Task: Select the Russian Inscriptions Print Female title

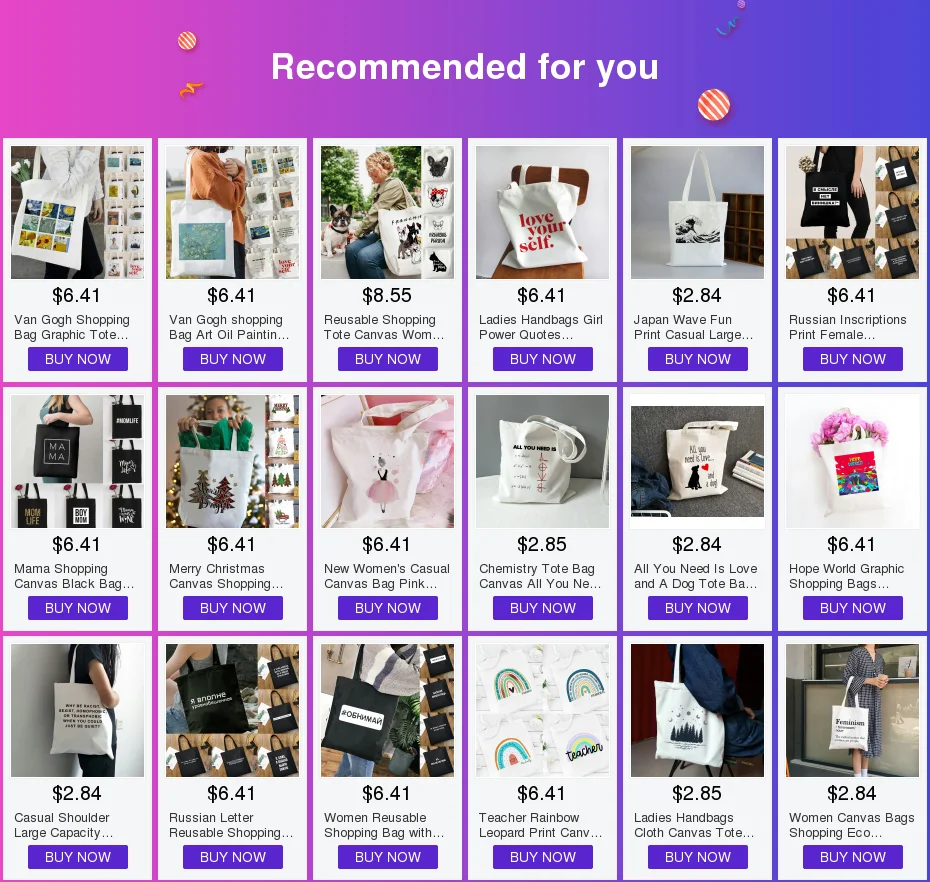Action: [x=847, y=327]
